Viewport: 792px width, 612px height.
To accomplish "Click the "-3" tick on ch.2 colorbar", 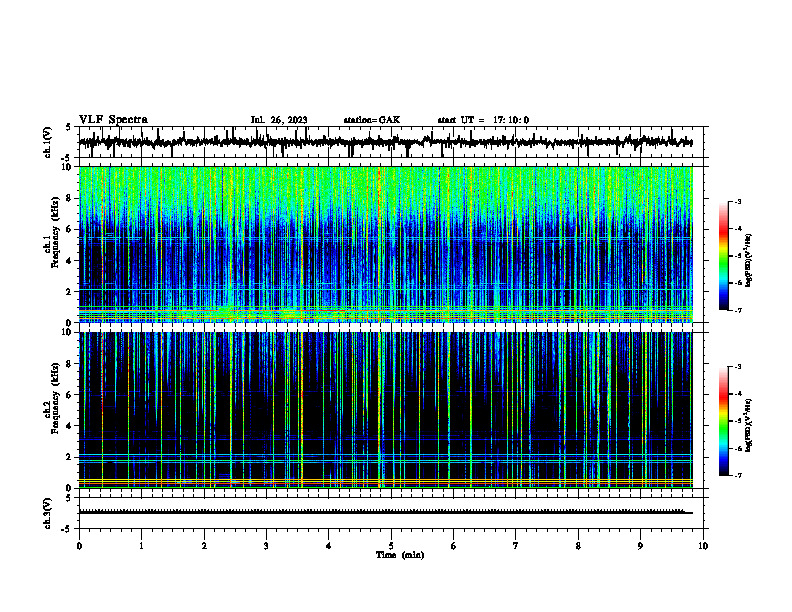I will (x=738, y=367).
